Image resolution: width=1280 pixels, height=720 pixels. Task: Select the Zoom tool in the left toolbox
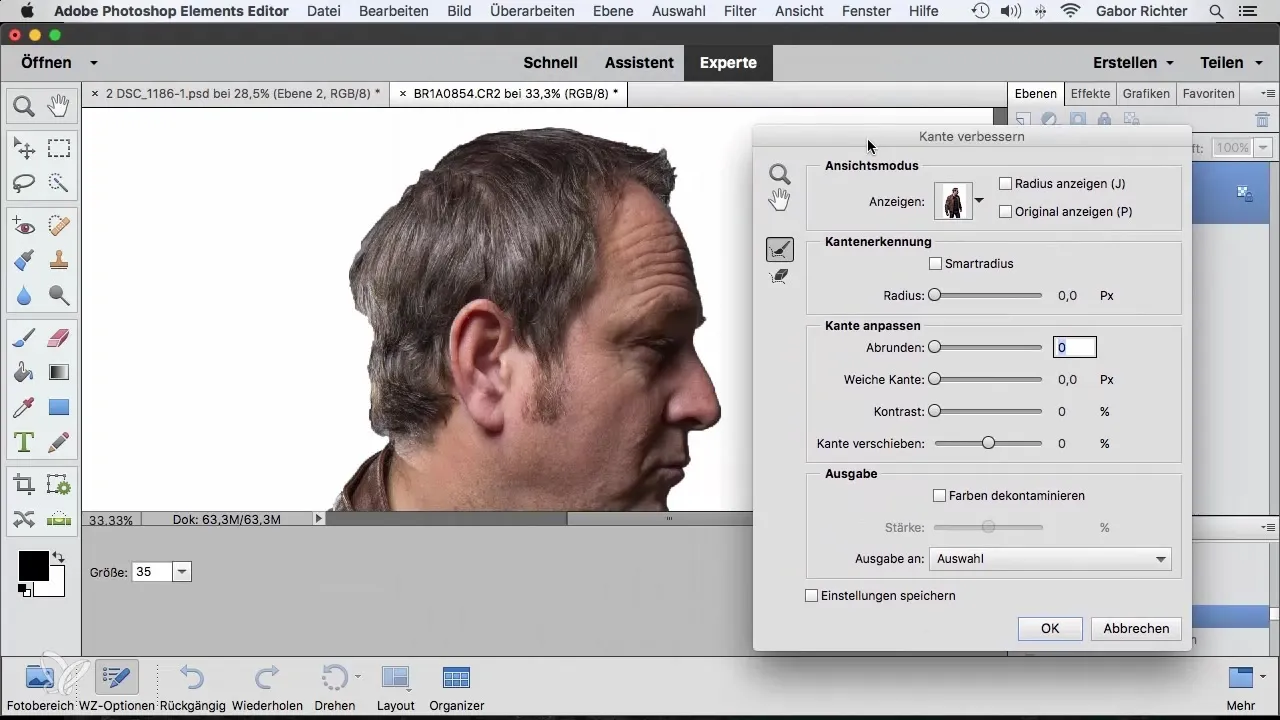click(24, 105)
